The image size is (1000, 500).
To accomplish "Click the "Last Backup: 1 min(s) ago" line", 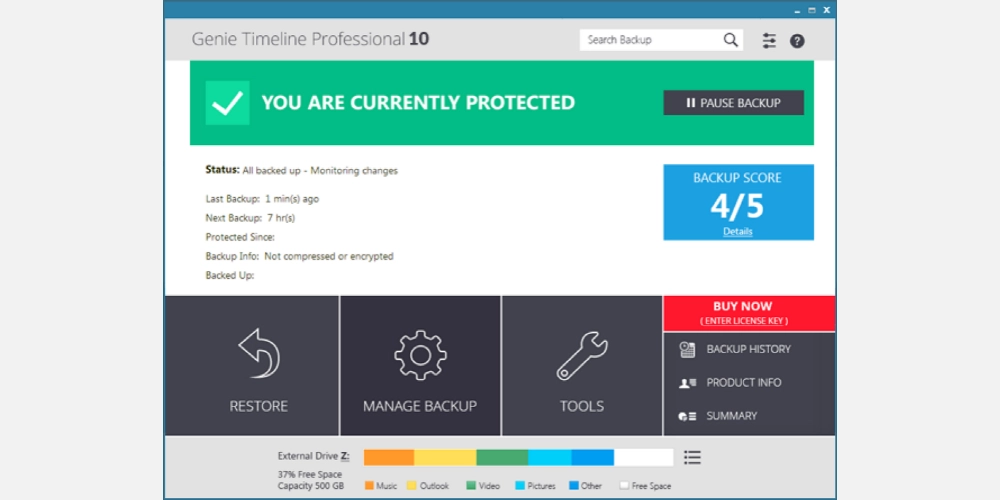I will tap(262, 199).
